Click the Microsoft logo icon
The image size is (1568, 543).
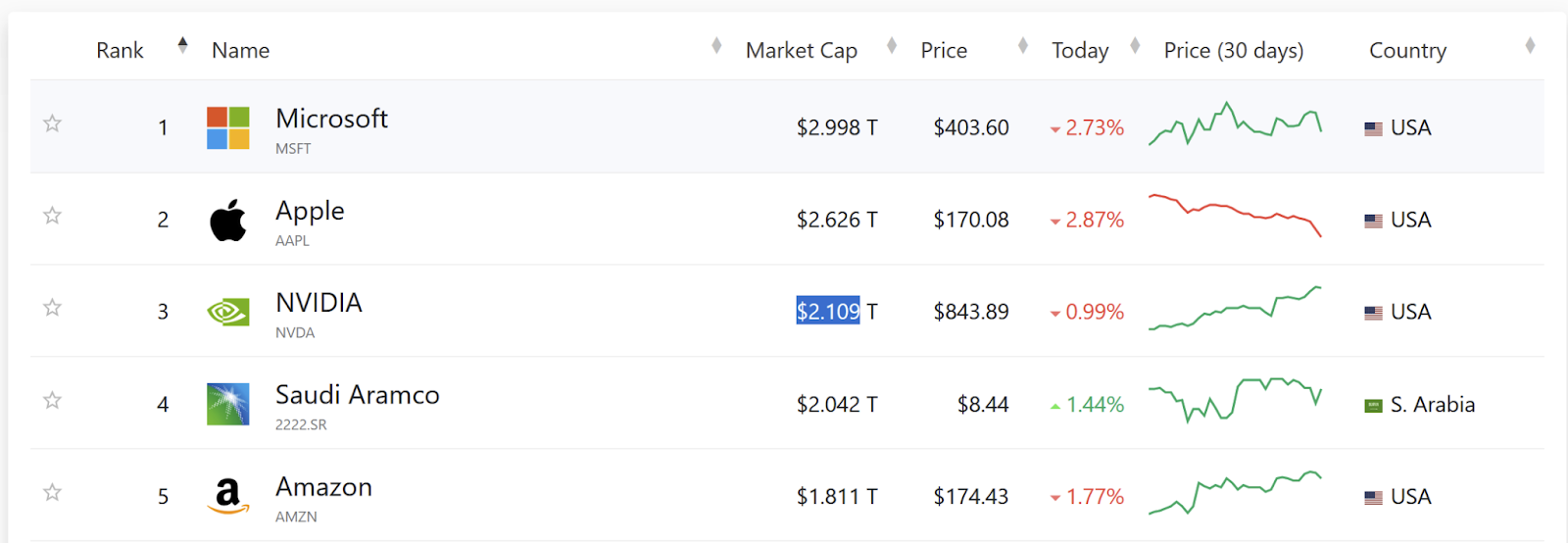pyautogui.click(x=228, y=127)
